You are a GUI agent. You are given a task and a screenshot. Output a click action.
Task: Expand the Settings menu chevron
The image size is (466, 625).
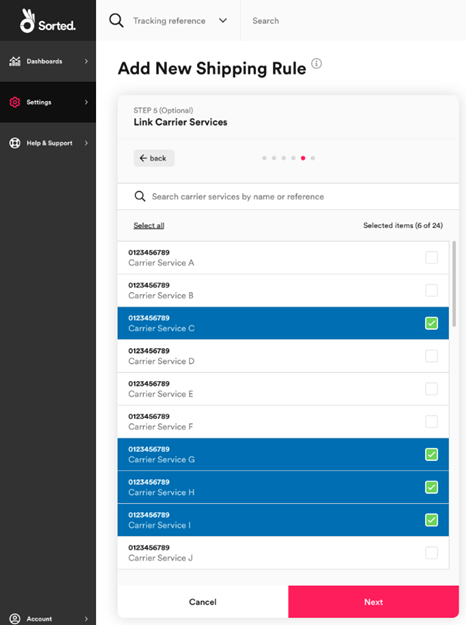86,102
